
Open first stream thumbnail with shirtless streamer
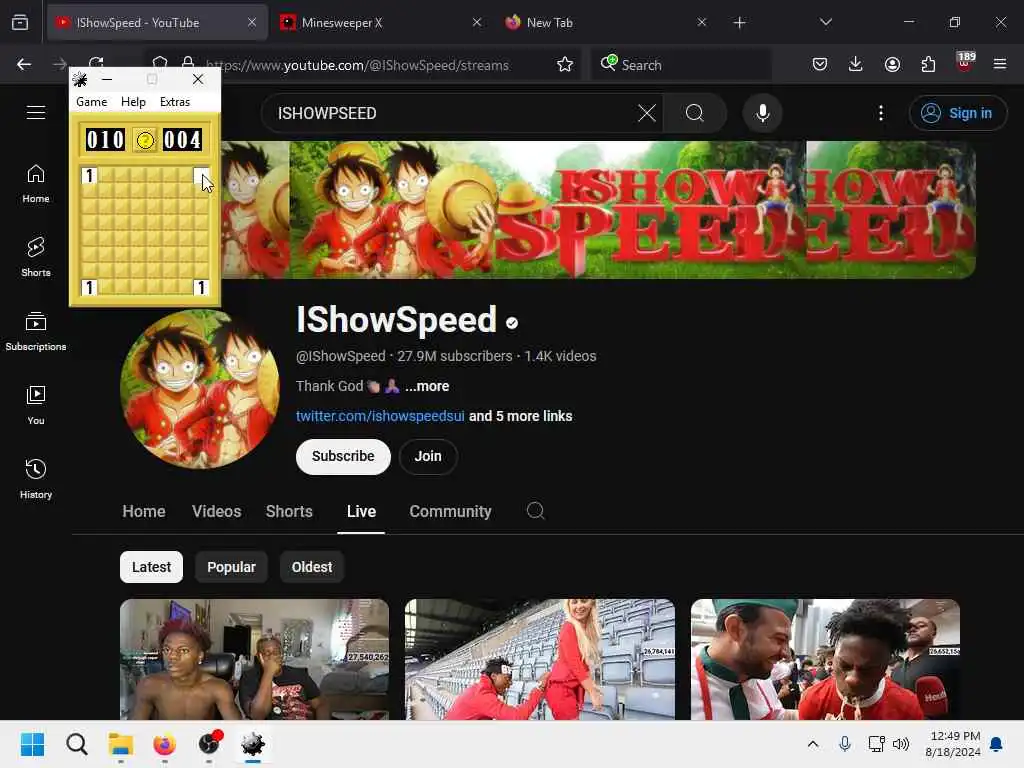click(x=255, y=660)
